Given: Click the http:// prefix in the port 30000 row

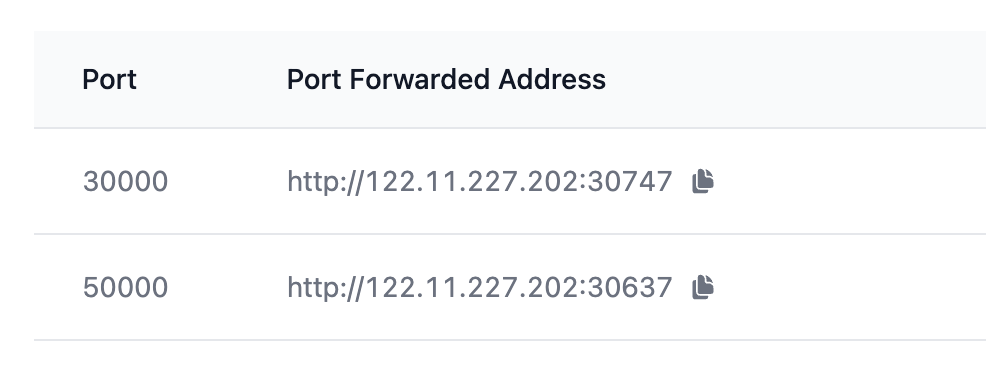Looking at the screenshot, I should 324,181.
